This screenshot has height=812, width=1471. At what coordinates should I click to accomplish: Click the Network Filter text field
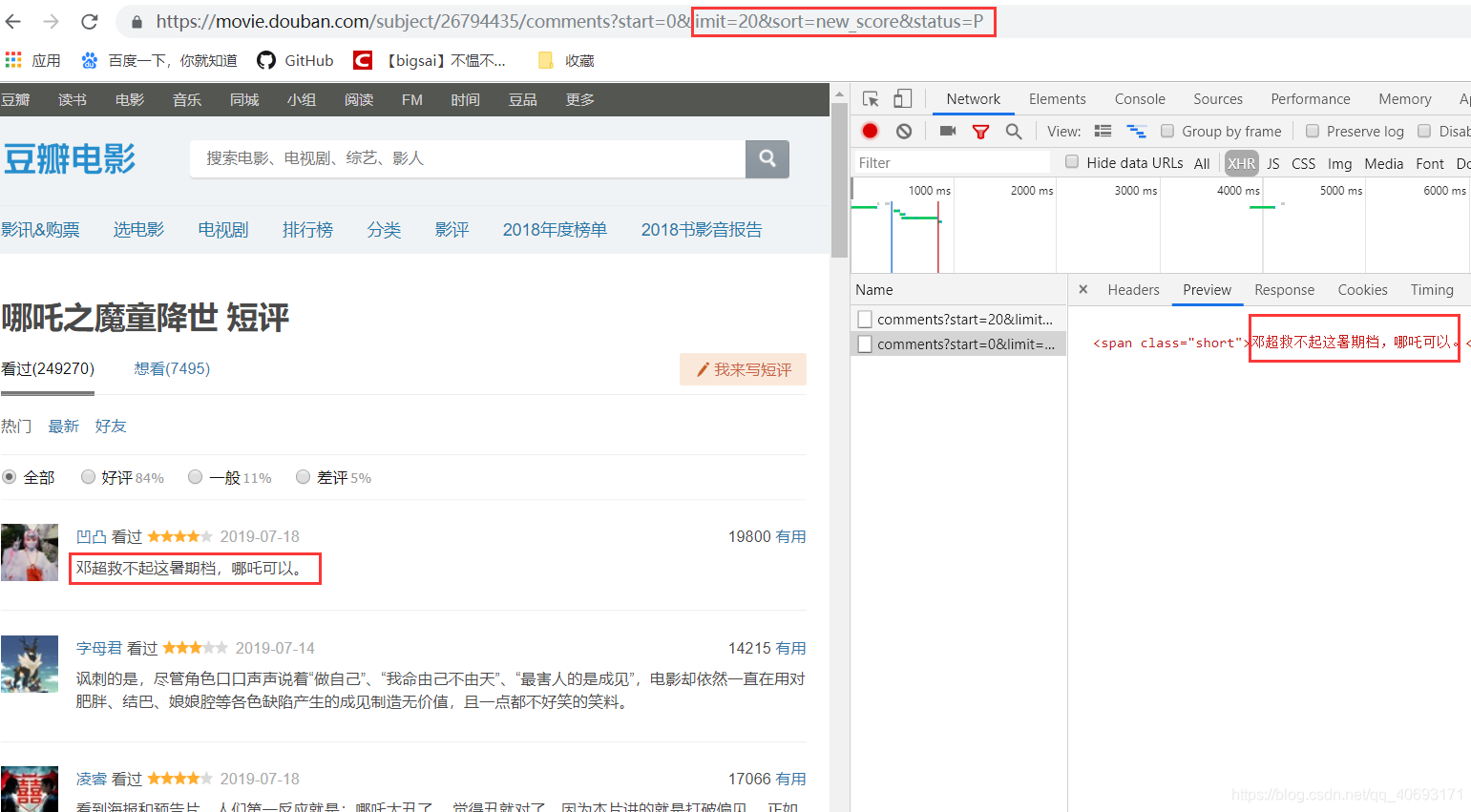(951, 163)
